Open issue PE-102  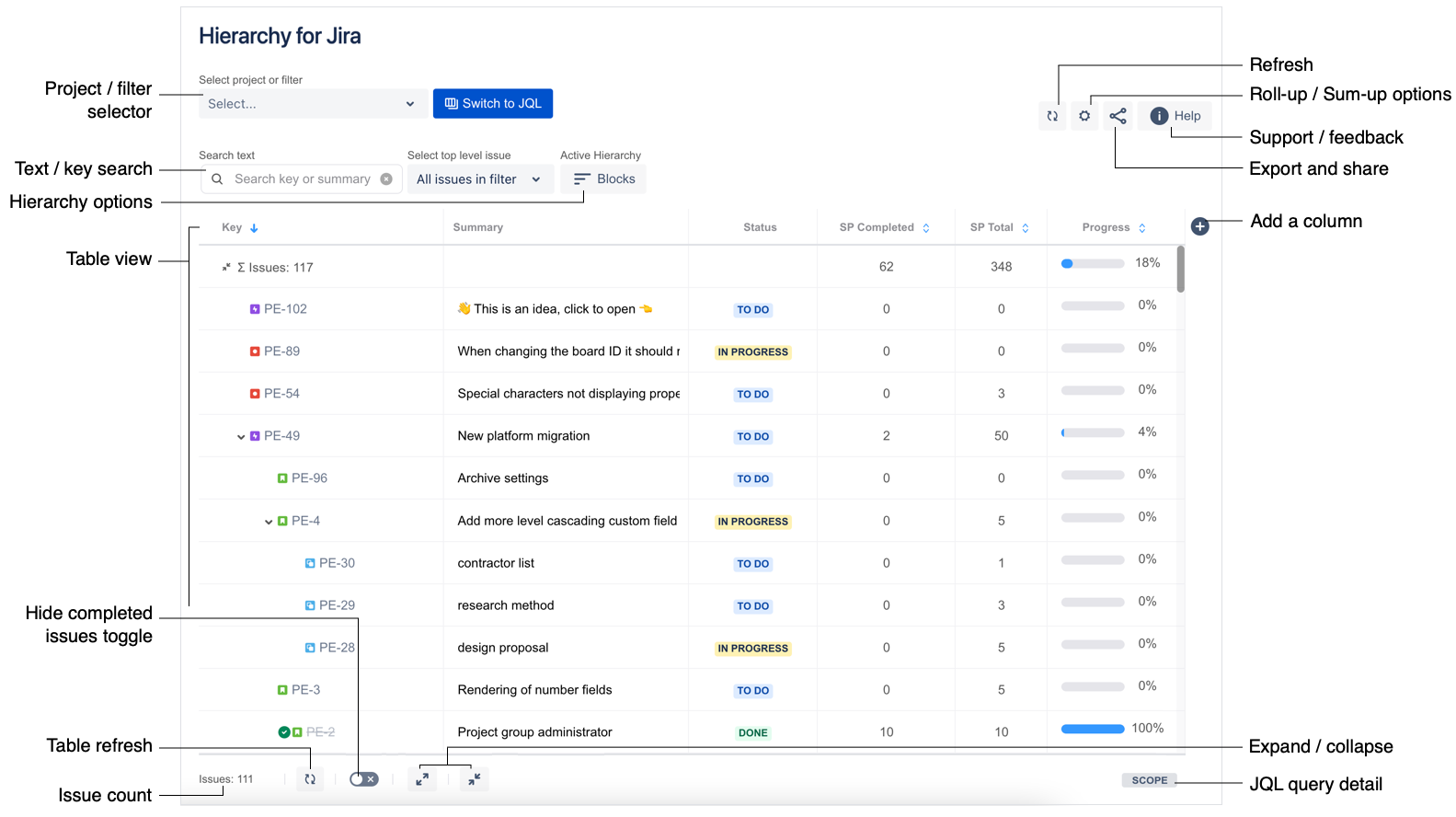point(285,309)
